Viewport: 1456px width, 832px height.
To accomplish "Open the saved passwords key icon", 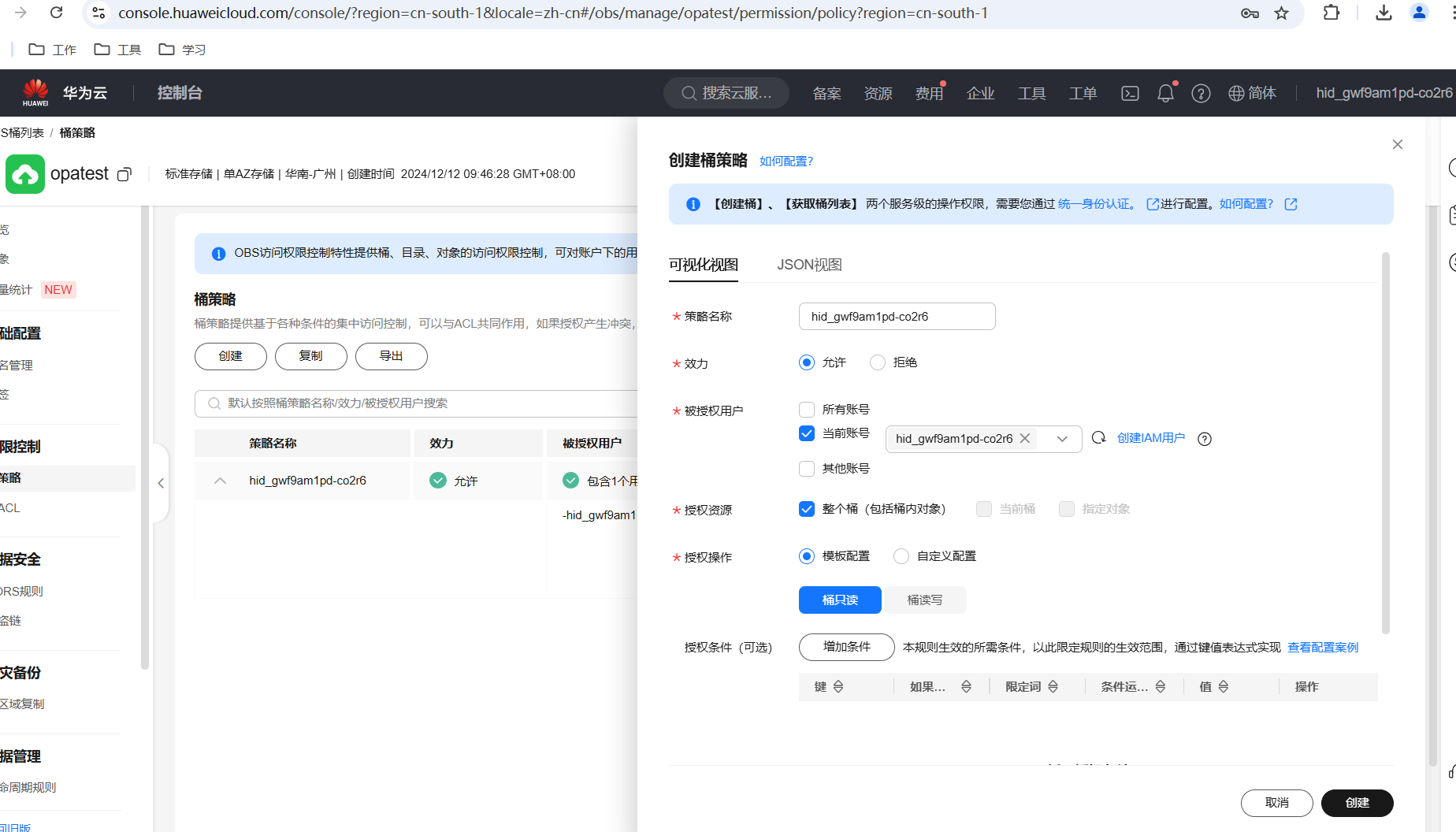I will pos(1250,13).
